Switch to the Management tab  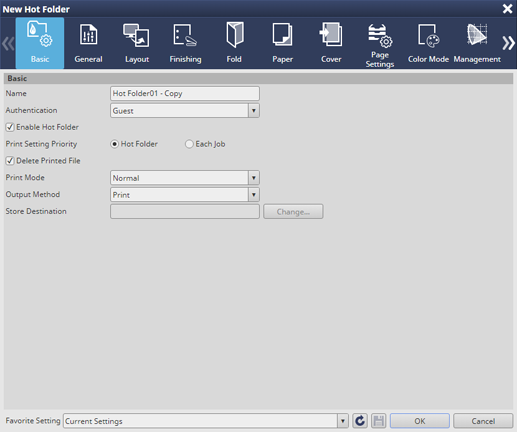coord(477,43)
